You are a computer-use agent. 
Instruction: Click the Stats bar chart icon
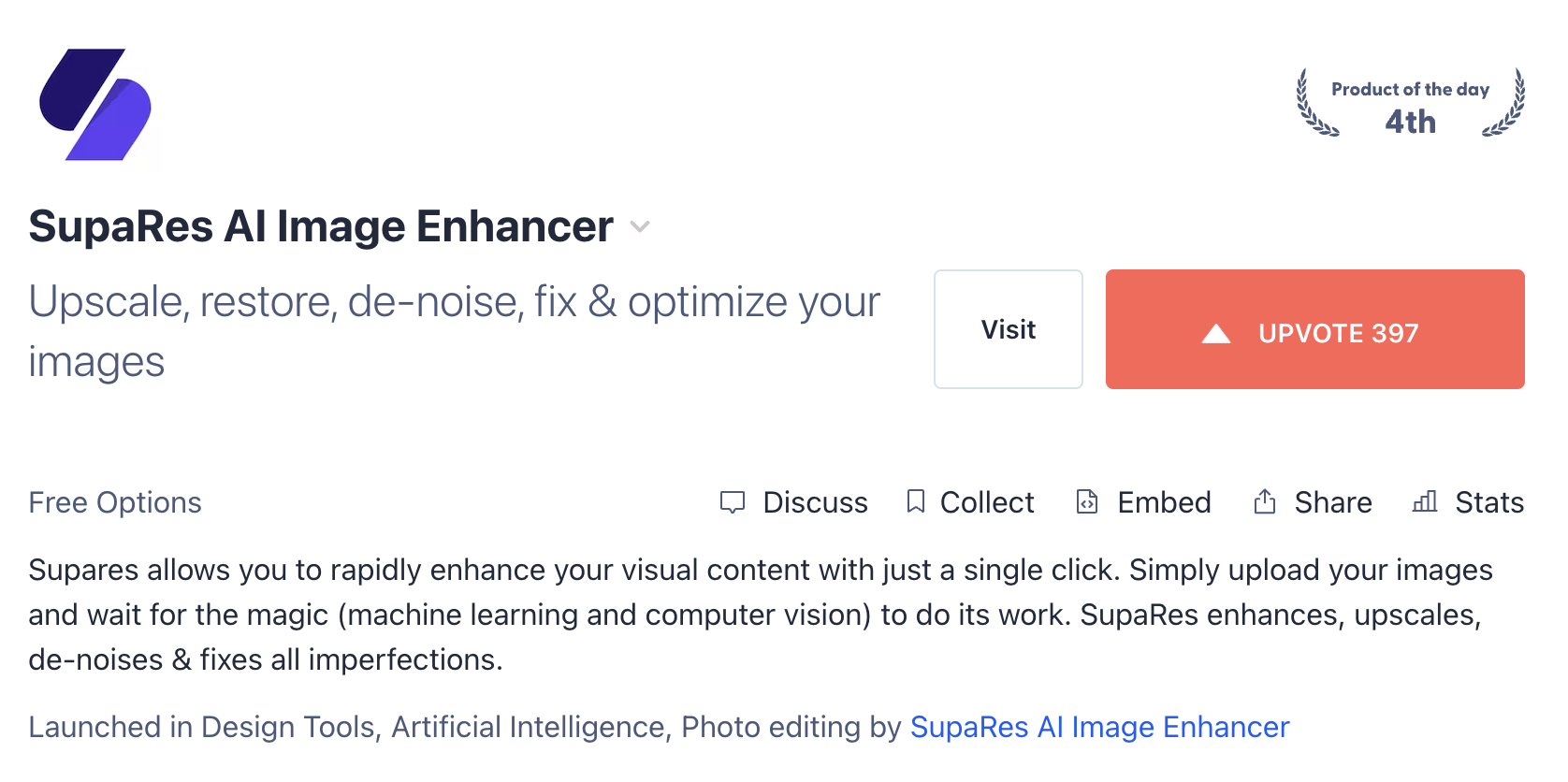1425,502
